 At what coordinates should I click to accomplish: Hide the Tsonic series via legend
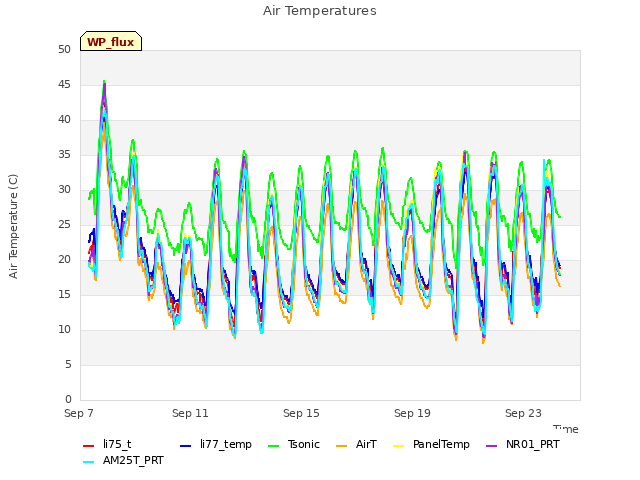pyautogui.click(x=293, y=444)
